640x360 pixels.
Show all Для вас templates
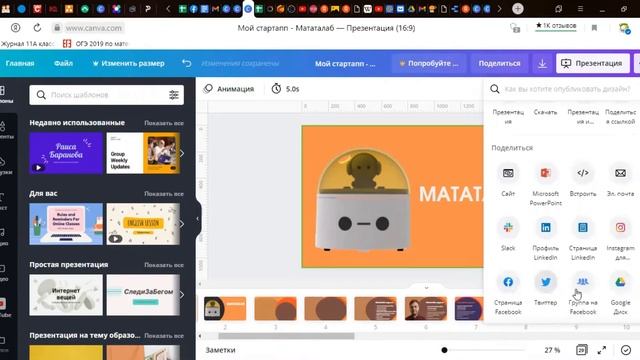[x=164, y=194]
